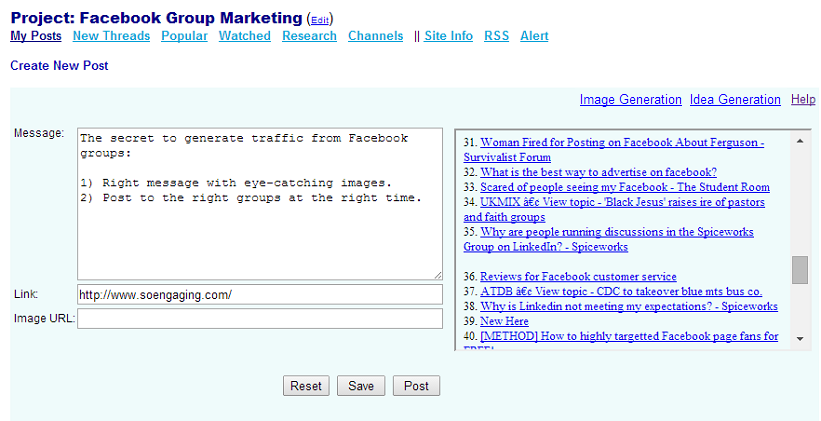Click the Save button
The height and width of the screenshot is (421, 821).
click(x=361, y=386)
